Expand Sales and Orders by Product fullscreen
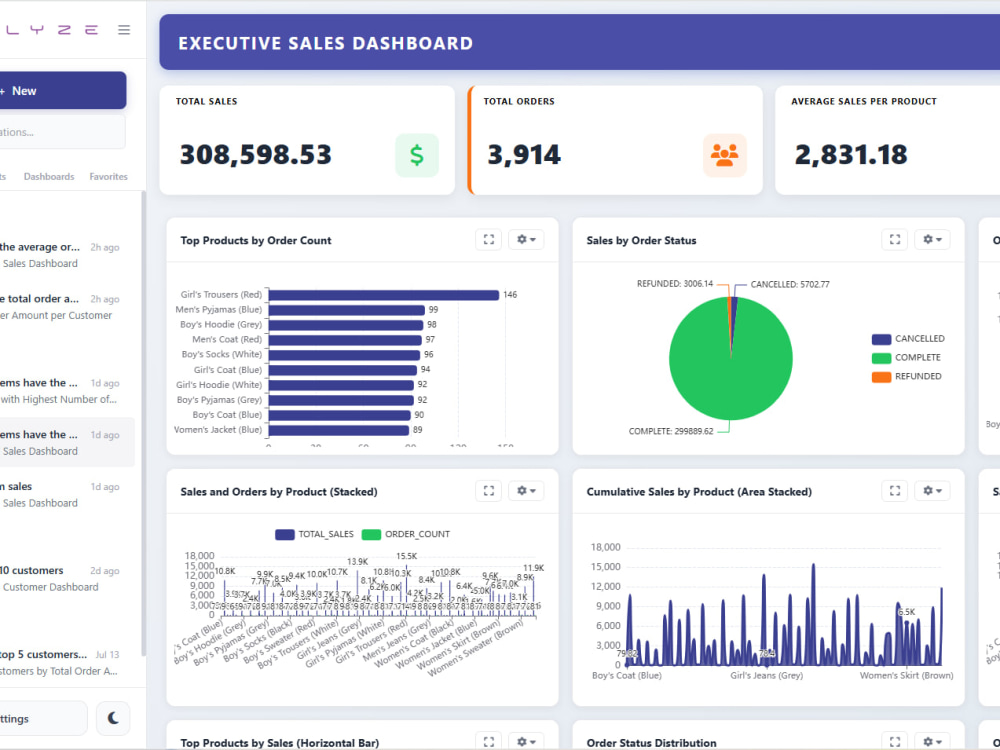This screenshot has height=750, width=1000. [489, 490]
